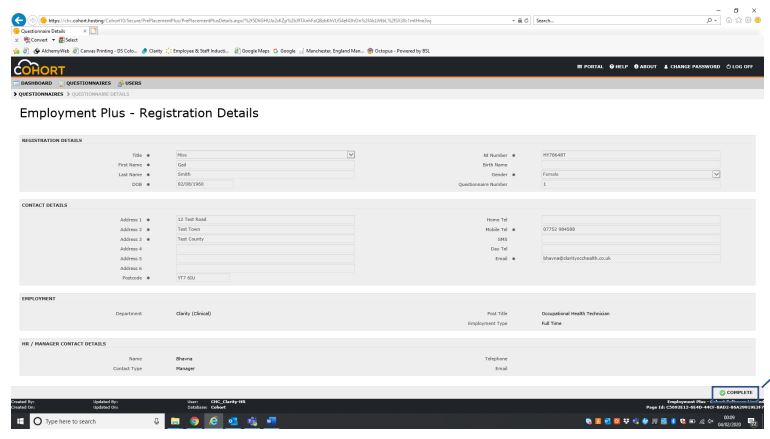Click the address bar lock icon

click(x=520, y=21)
